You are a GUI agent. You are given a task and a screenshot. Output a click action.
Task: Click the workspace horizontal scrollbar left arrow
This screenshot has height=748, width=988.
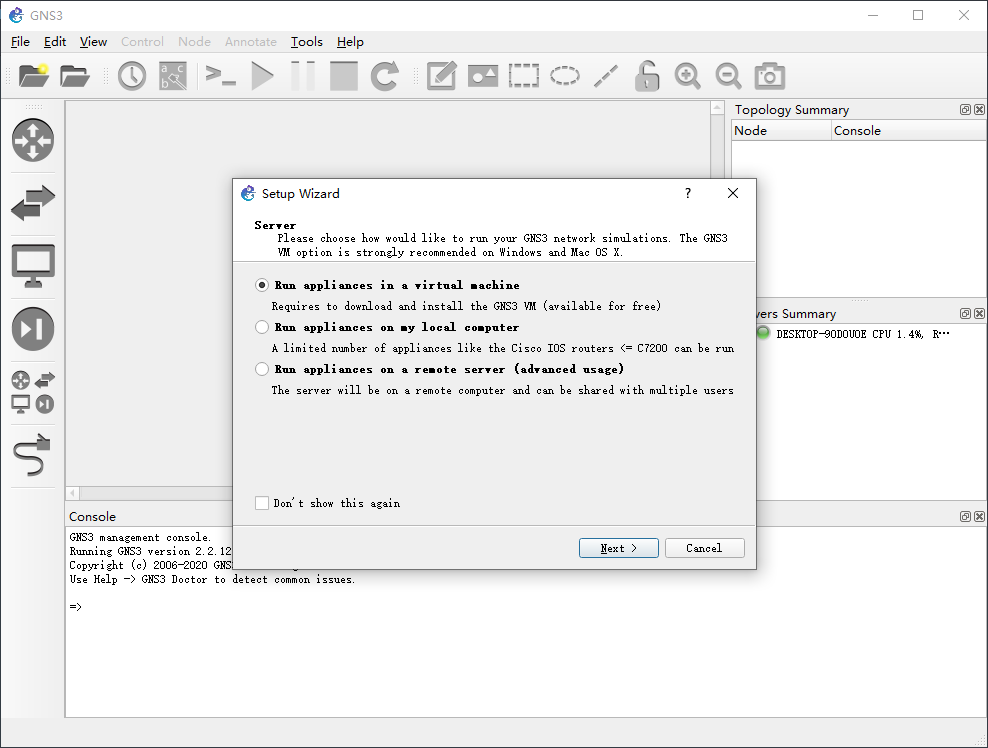coord(73,493)
